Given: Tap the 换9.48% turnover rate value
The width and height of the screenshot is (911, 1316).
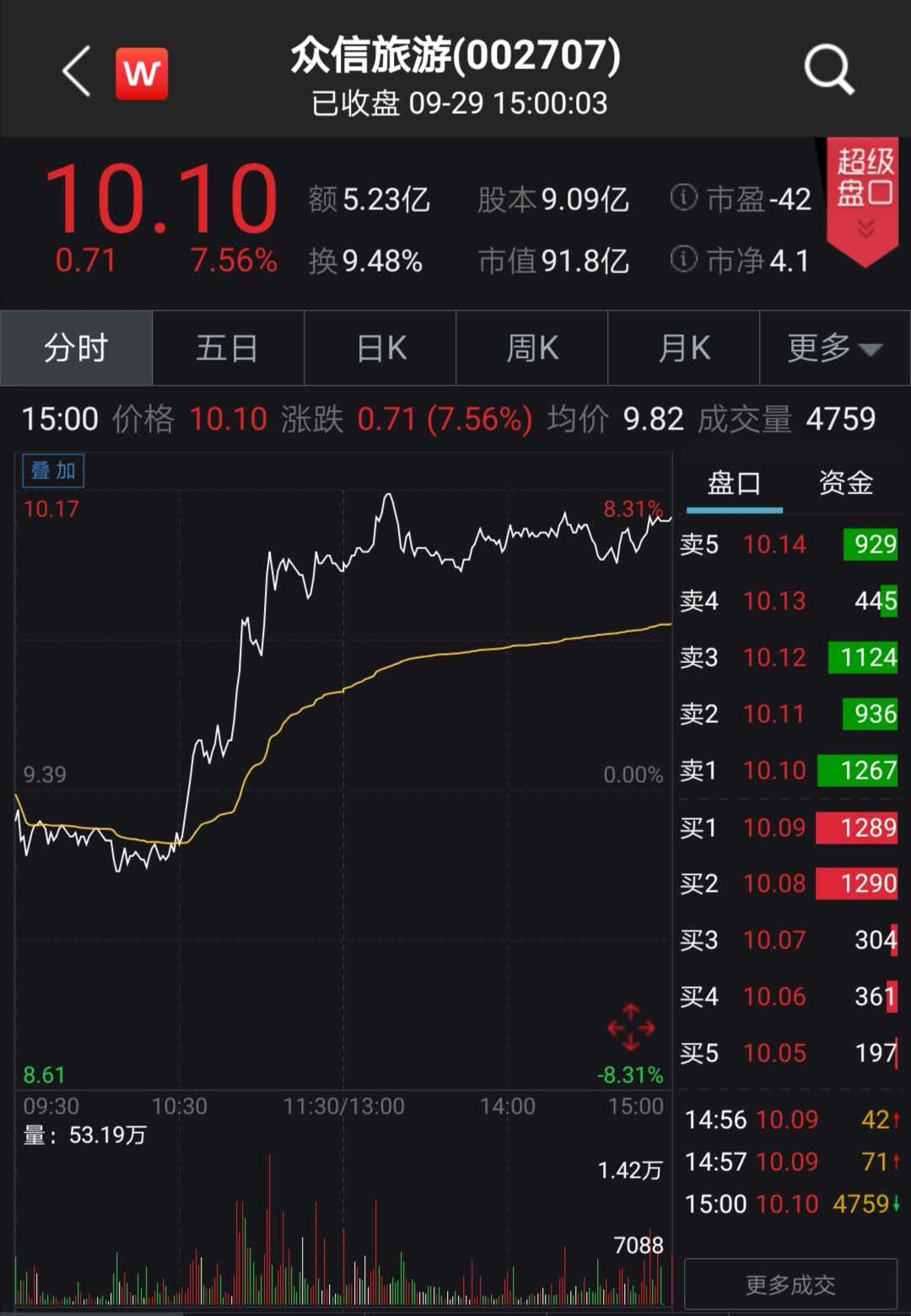Looking at the screenshot, I should [x=365, y=261].
